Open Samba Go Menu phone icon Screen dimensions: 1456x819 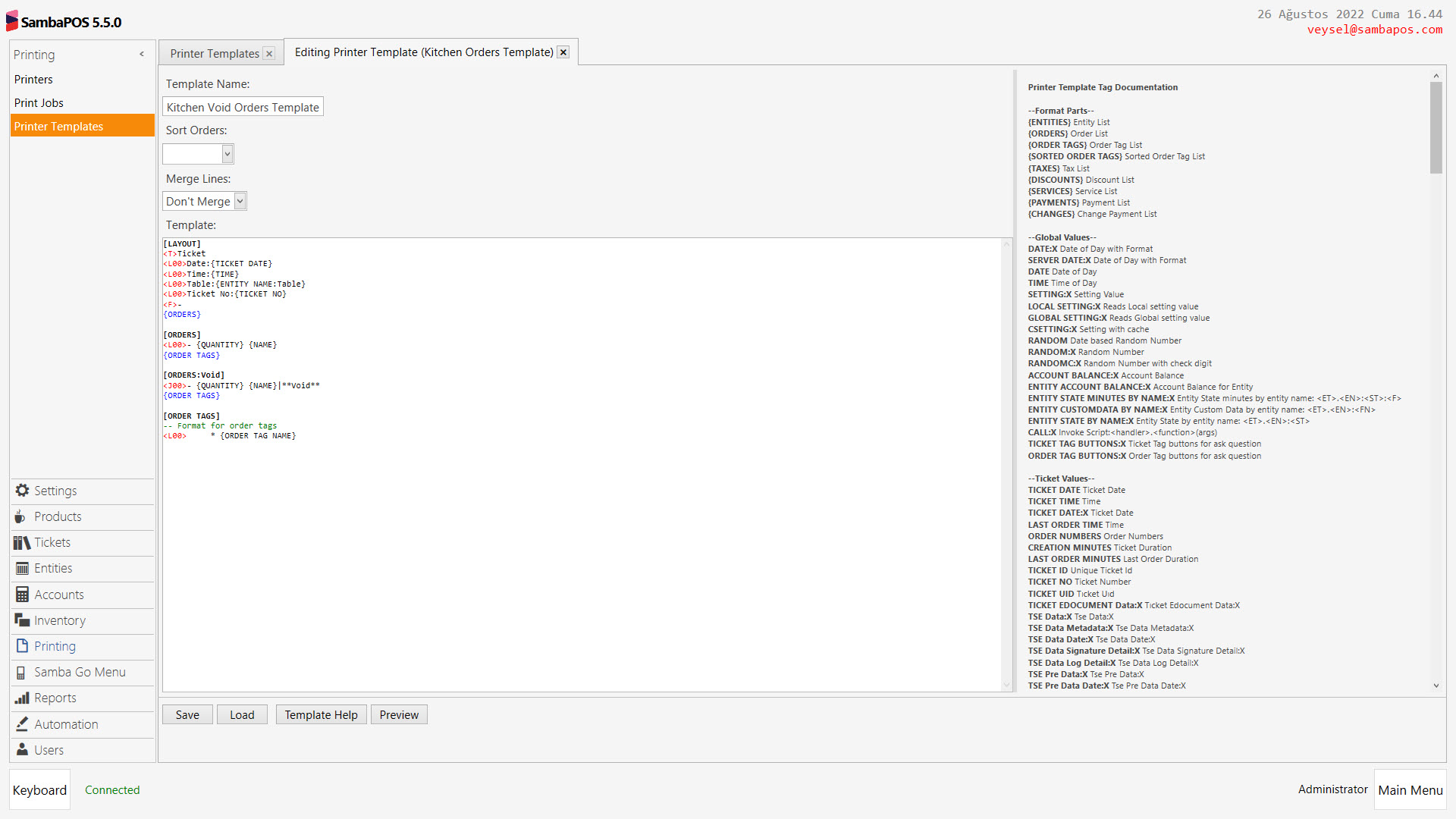21,673
